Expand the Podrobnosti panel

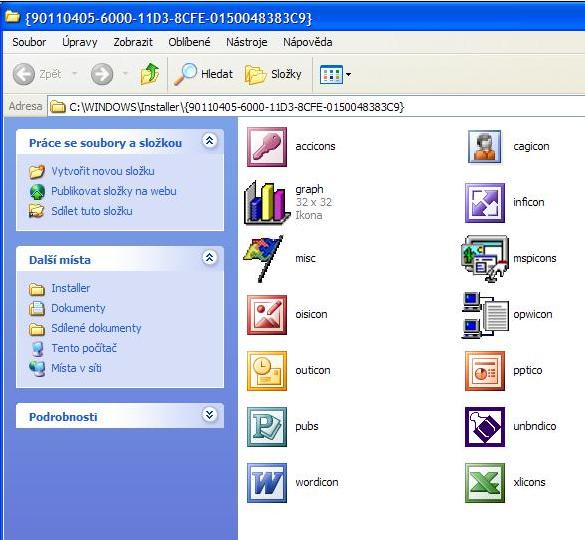pos(210,415)
